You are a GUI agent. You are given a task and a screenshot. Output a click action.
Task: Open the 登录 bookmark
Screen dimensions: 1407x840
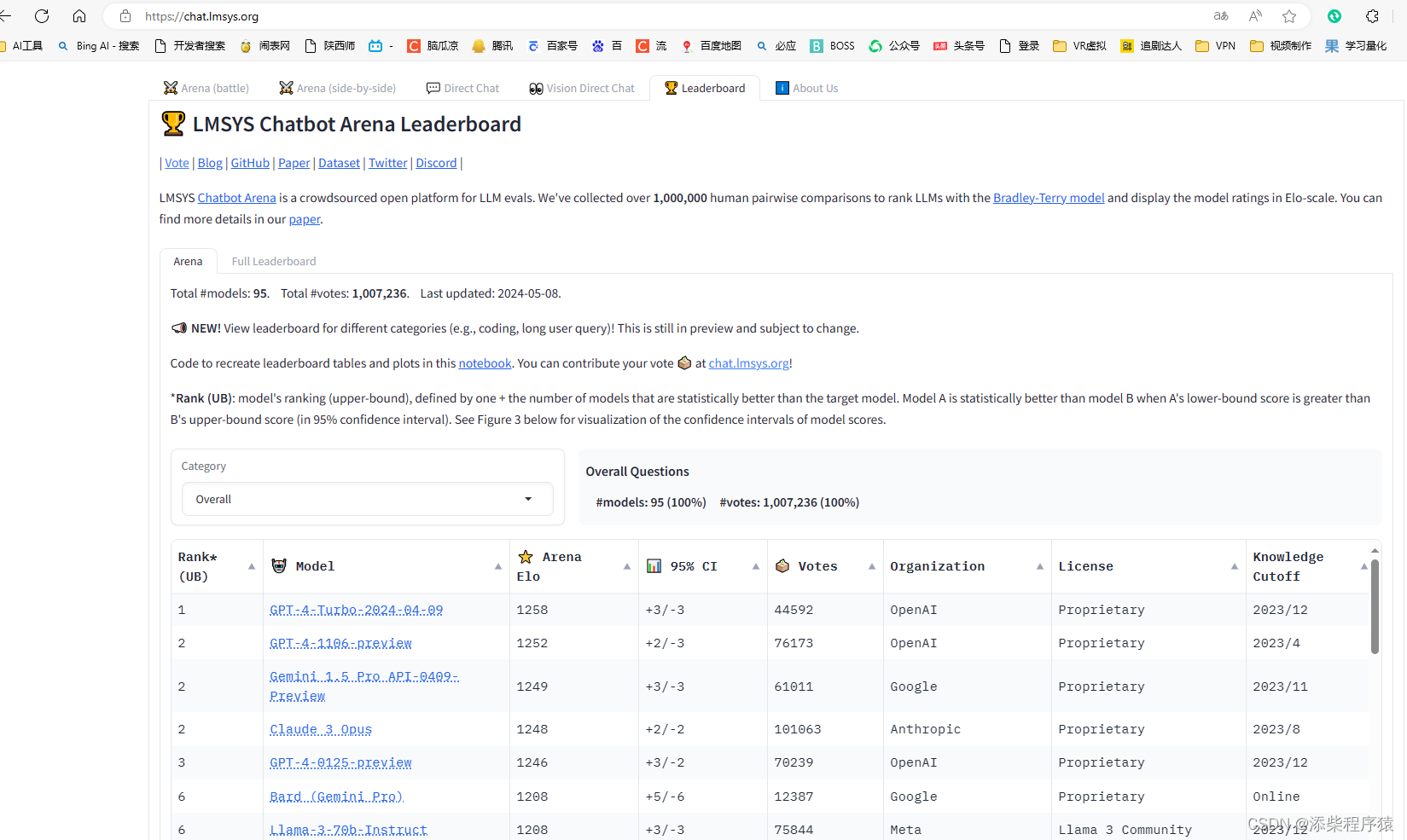[1019, 46]
